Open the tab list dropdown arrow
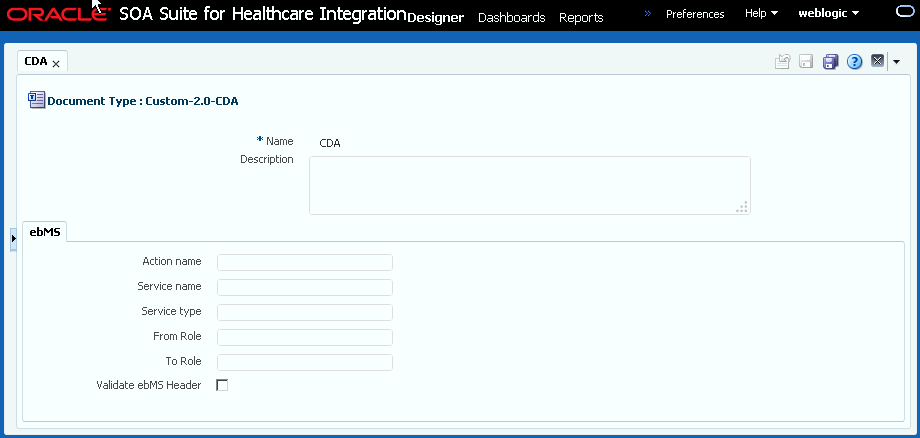The width and height of the screenshot is (920, 438). coord(896,62)
